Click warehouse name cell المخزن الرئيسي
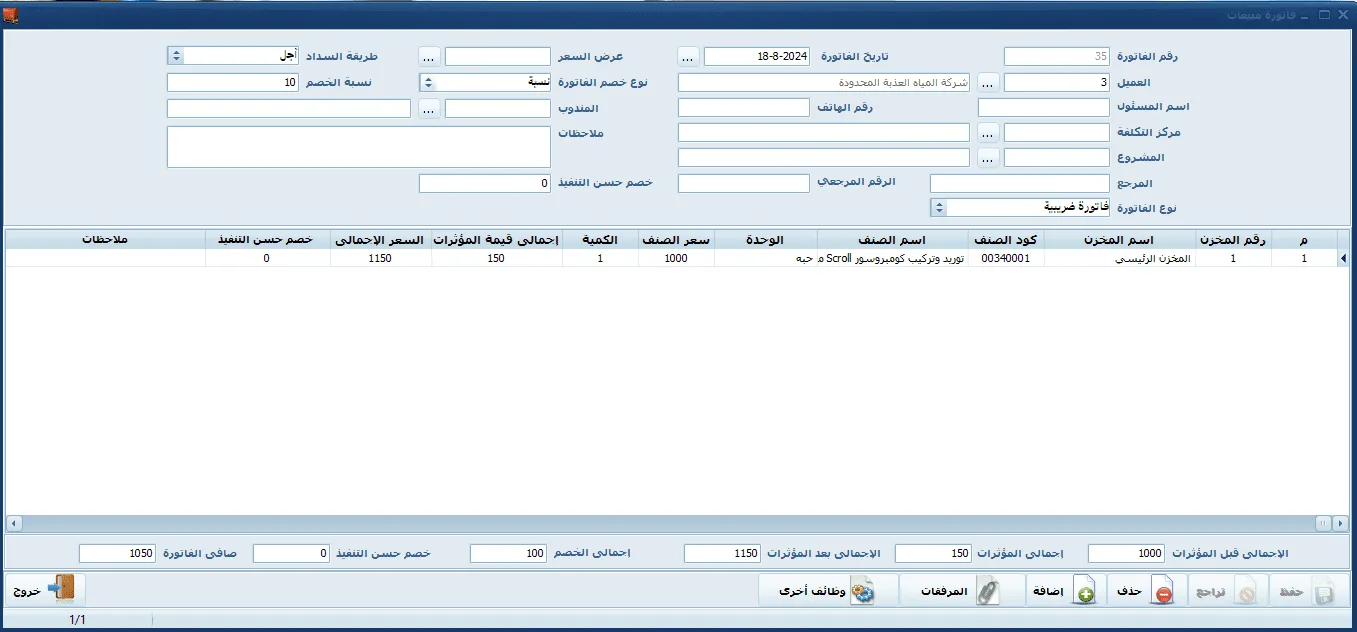This screenshot has height=632, width=1357. pos(1120,259)
